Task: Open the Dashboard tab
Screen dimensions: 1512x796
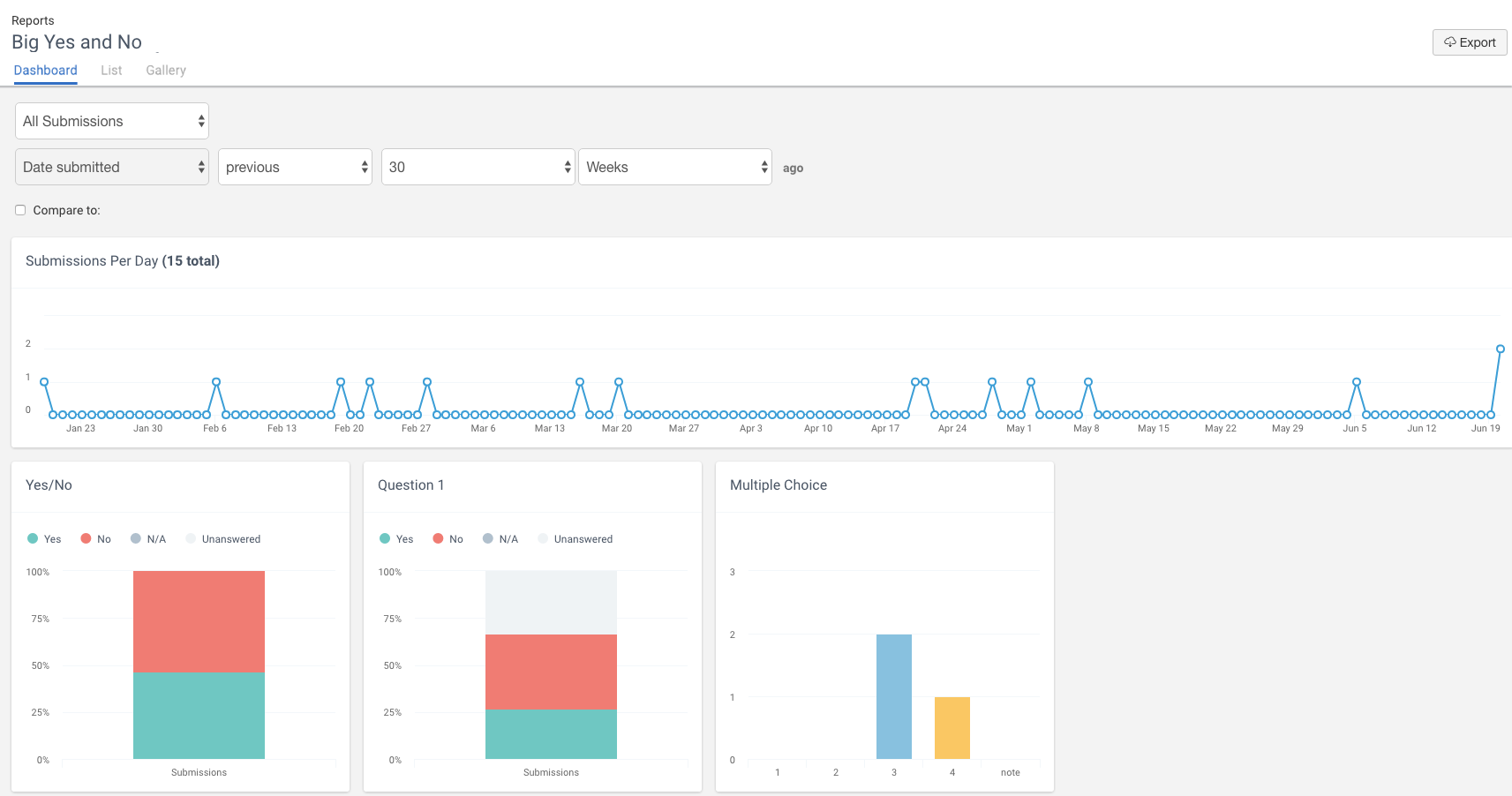Action: coord(46,71)
